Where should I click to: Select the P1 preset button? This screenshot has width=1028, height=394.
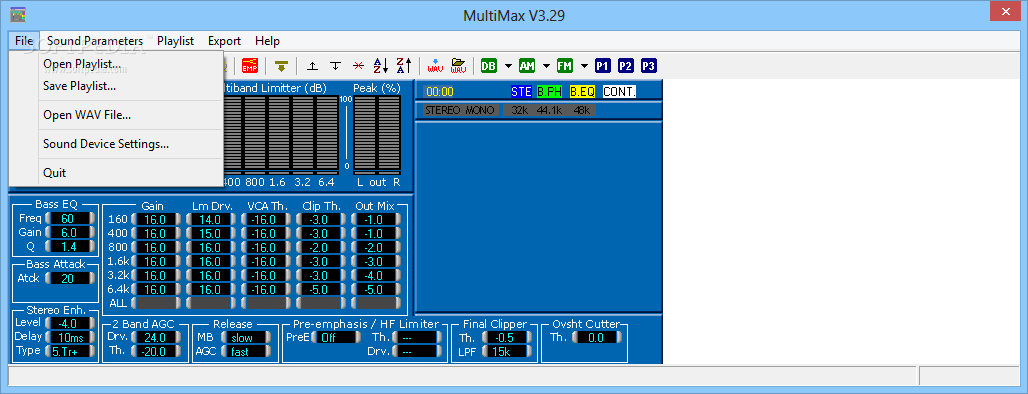pos(603,66)
